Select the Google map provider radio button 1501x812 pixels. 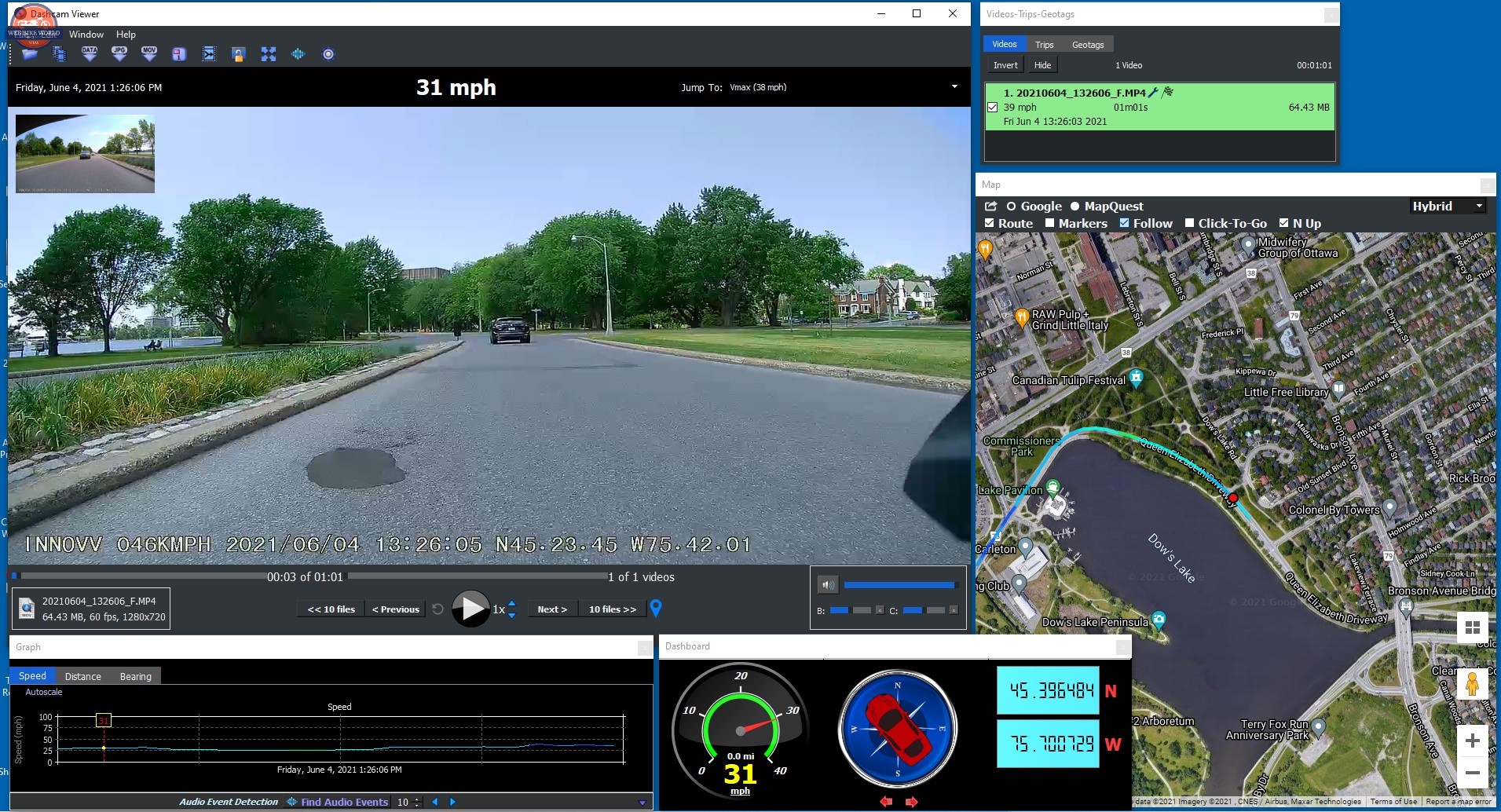[x=1012, y=207]
